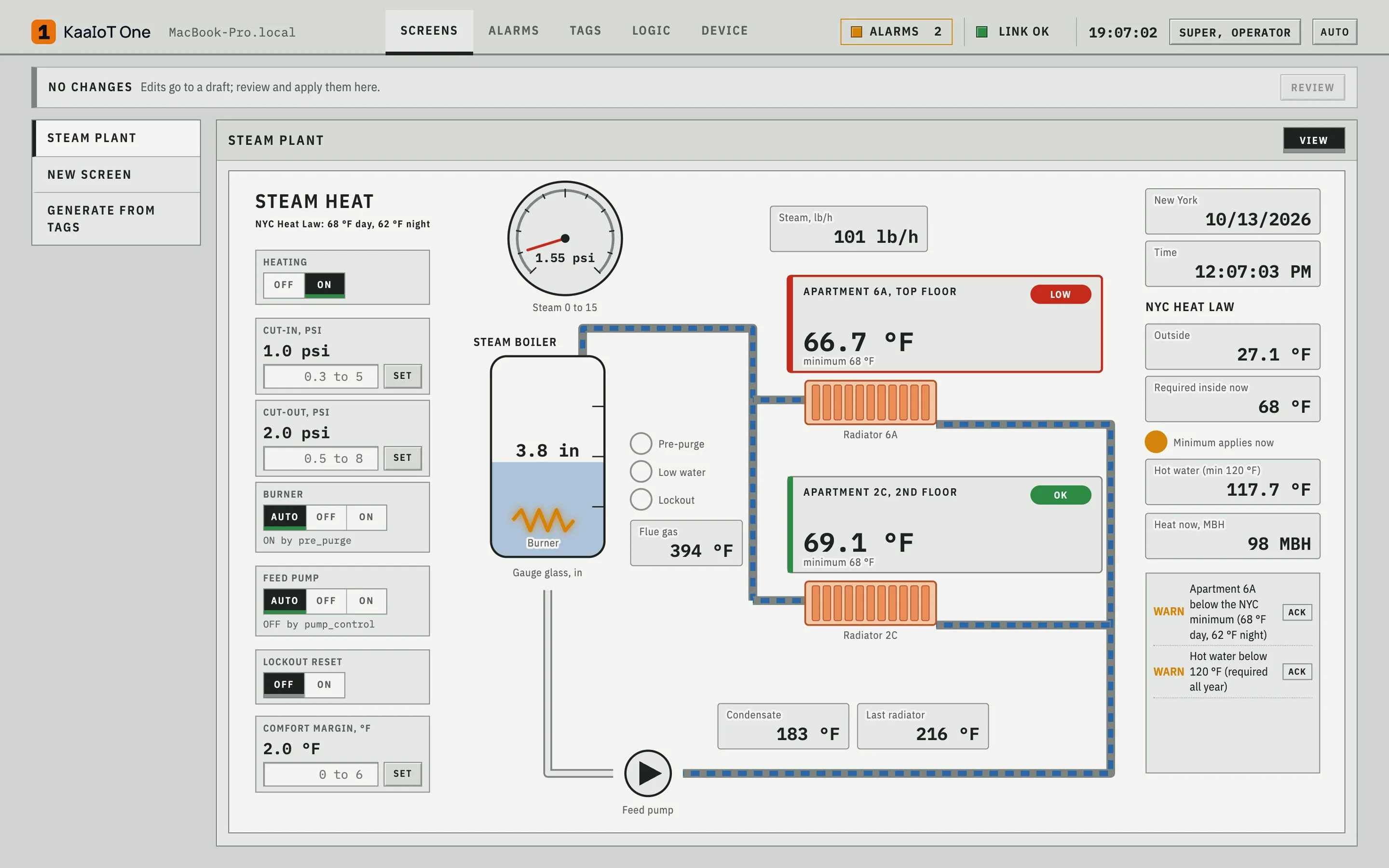Click the Lockout indicator lamp
The height and width of the screenshot is (868, 1389).
point(641,500)
